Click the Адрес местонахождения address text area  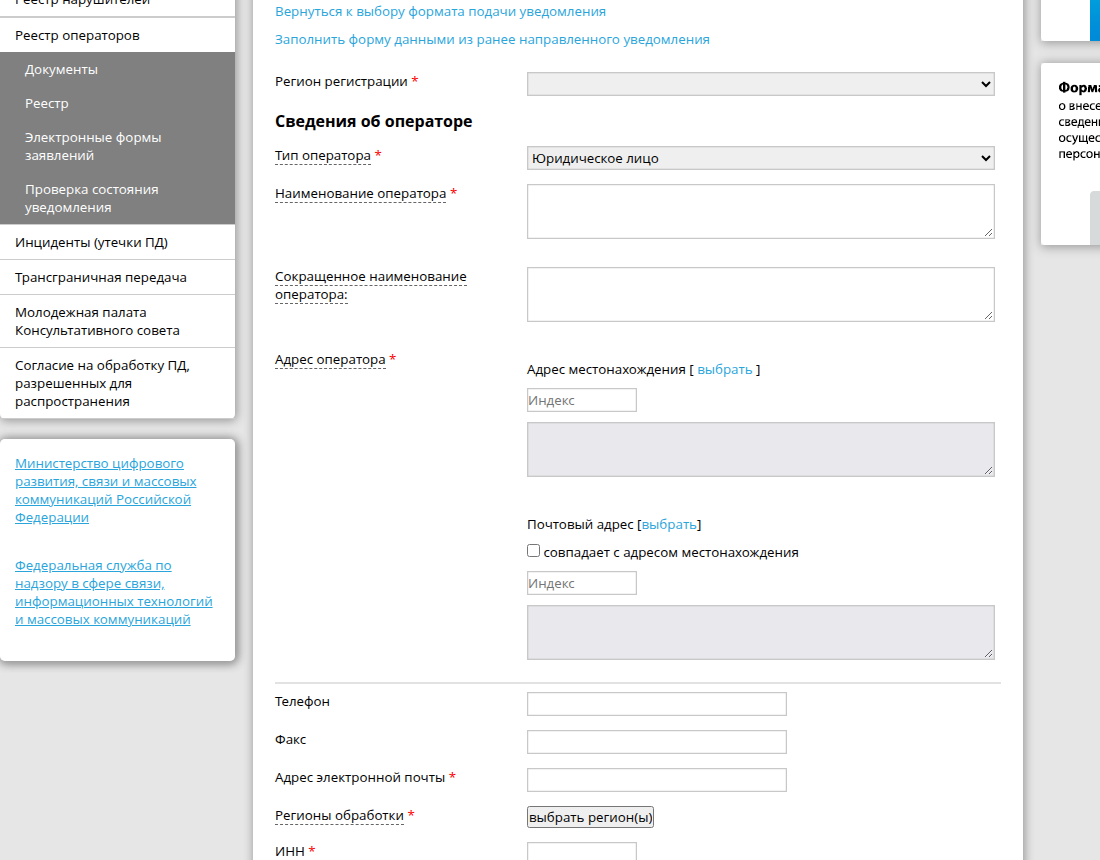click(760, 450)
